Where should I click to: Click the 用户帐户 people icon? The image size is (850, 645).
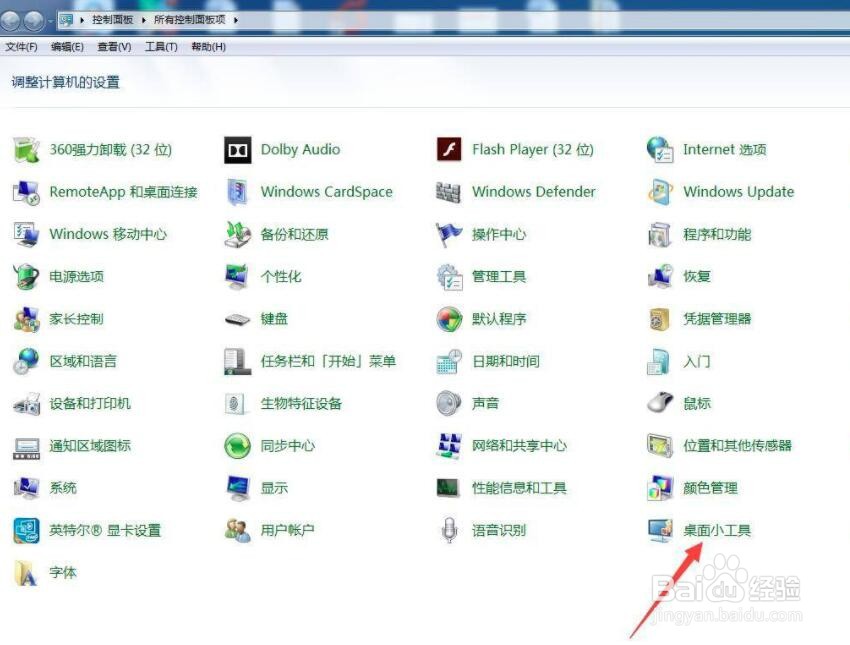point(237,530)
